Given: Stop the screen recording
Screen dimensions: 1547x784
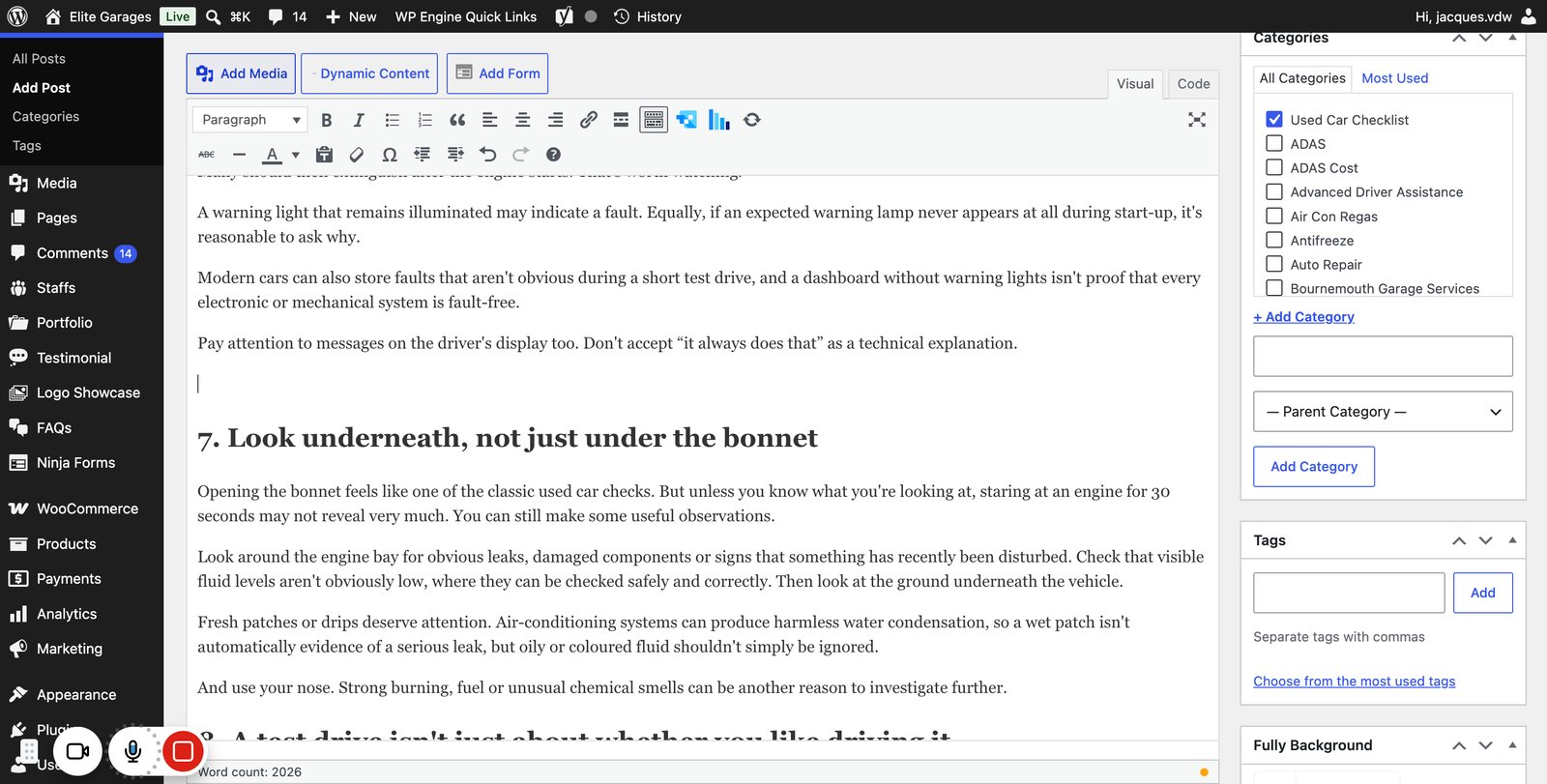Looking at the screenshot, I should tap(183, 751).
